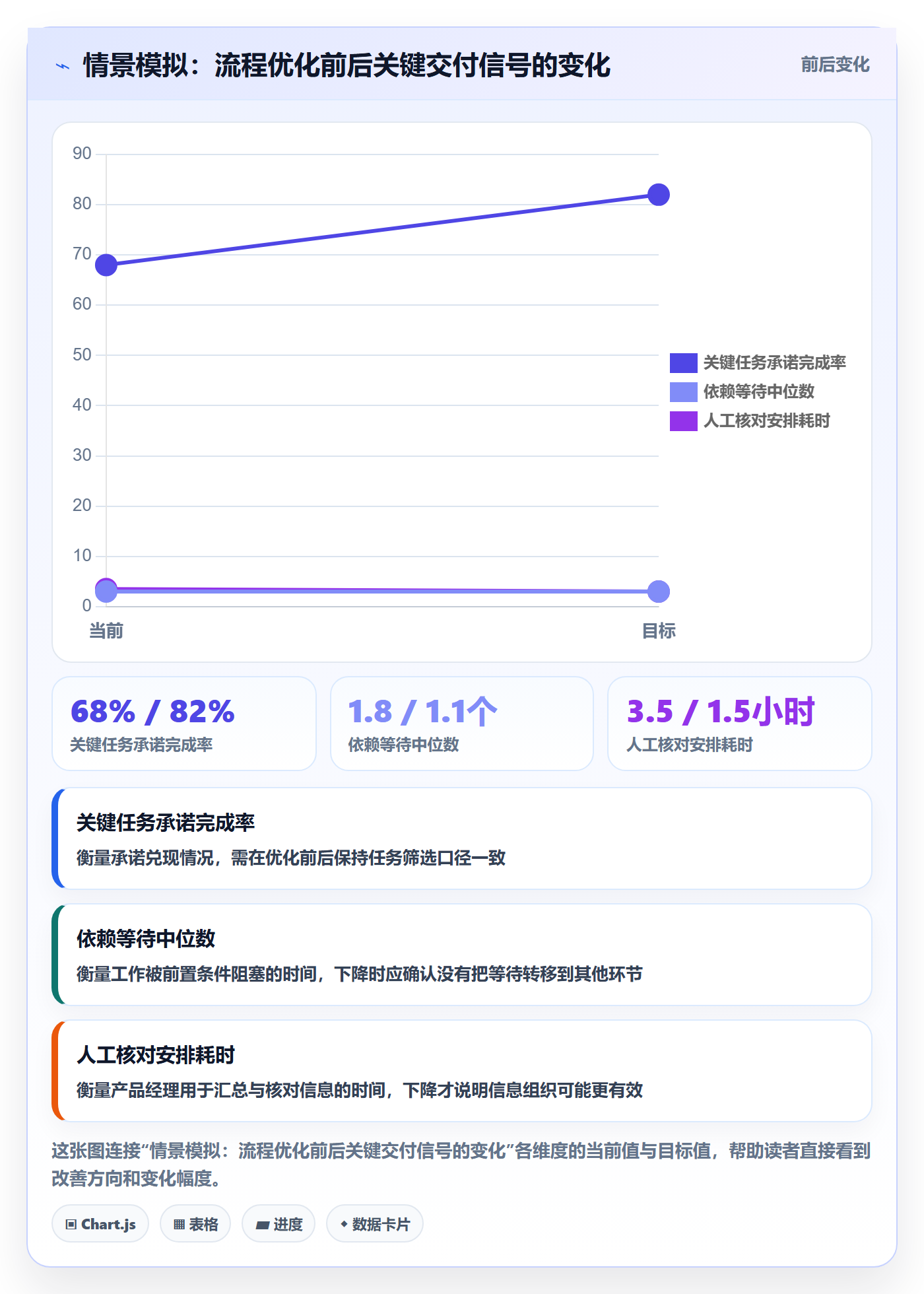Toggle the 依赖等待中位数 legend color swatch

point(683,392)
